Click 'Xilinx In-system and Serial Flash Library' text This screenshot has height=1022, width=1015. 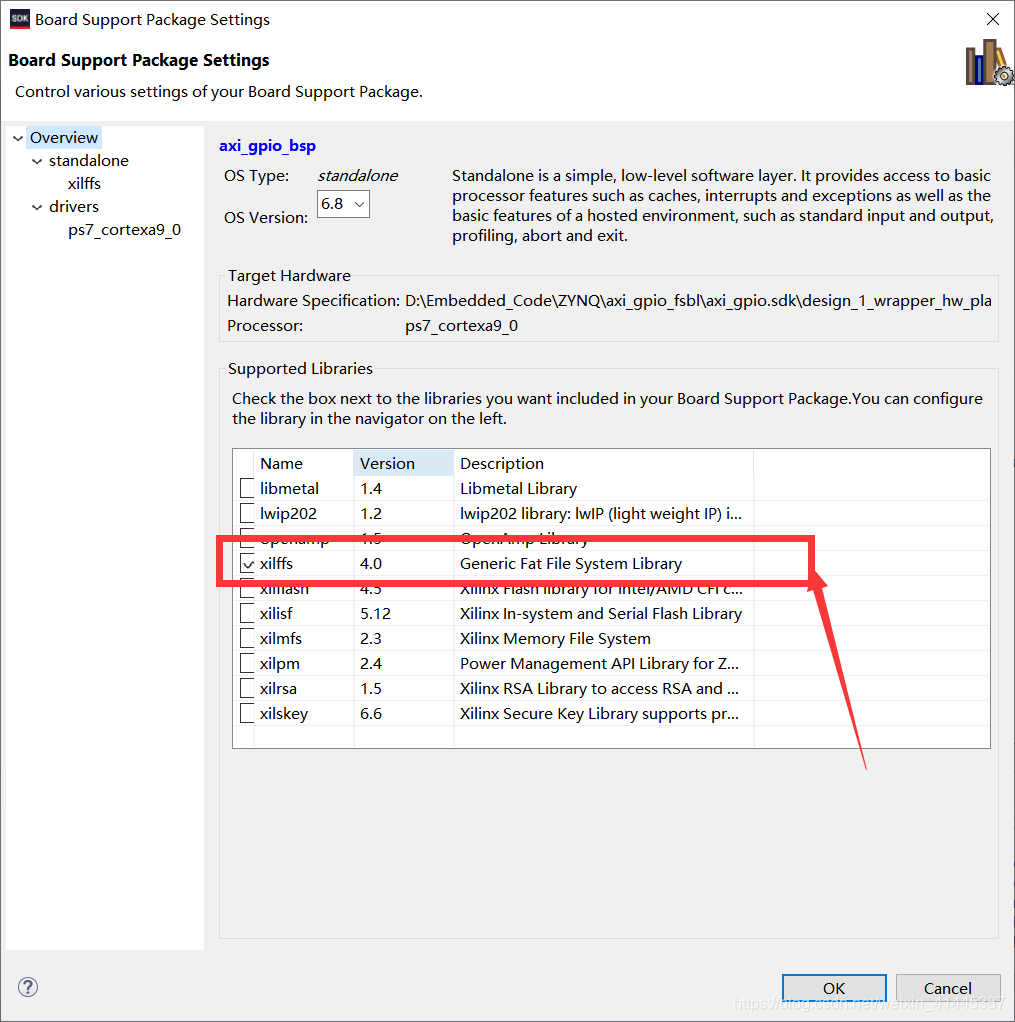[601, 613]
